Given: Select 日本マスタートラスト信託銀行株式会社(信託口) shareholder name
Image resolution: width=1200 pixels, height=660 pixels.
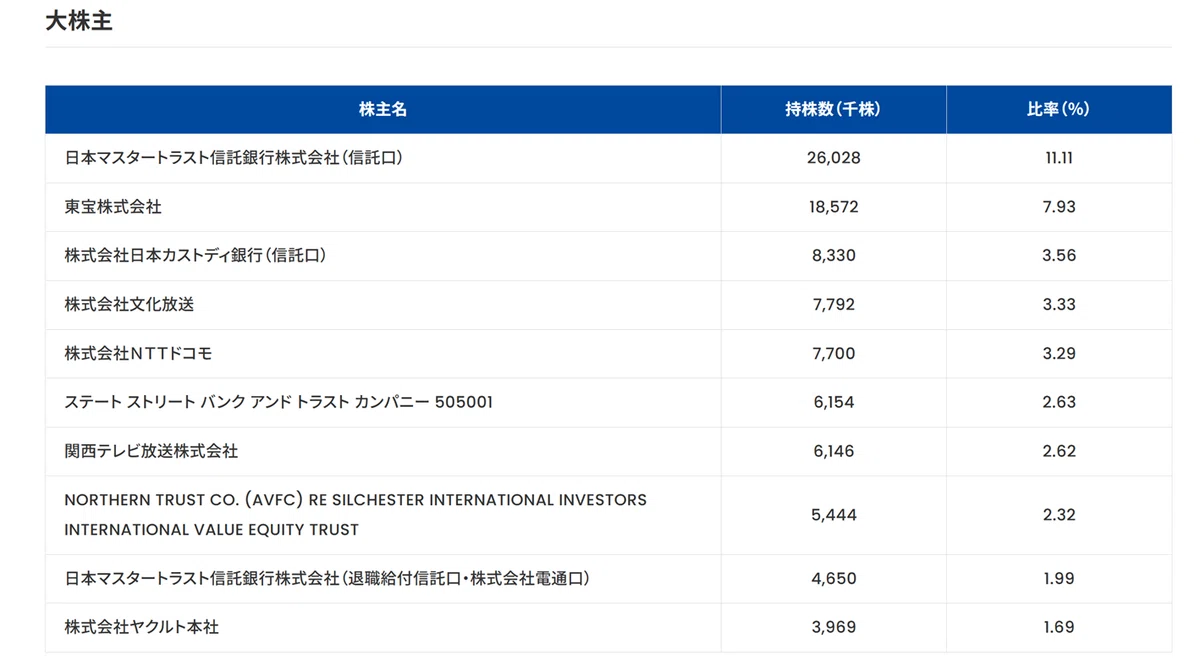Looking at the screenshot, I should 234,158.
